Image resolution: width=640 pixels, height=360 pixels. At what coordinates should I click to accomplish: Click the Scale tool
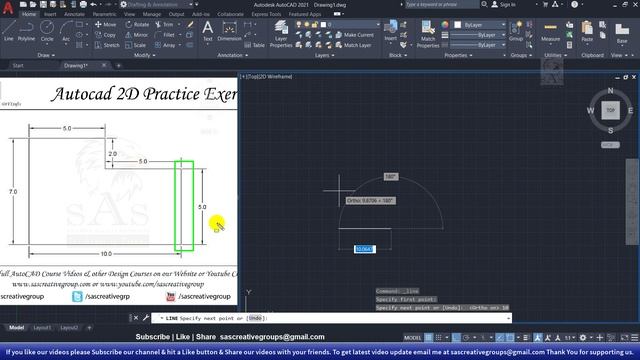pos(136,45)
